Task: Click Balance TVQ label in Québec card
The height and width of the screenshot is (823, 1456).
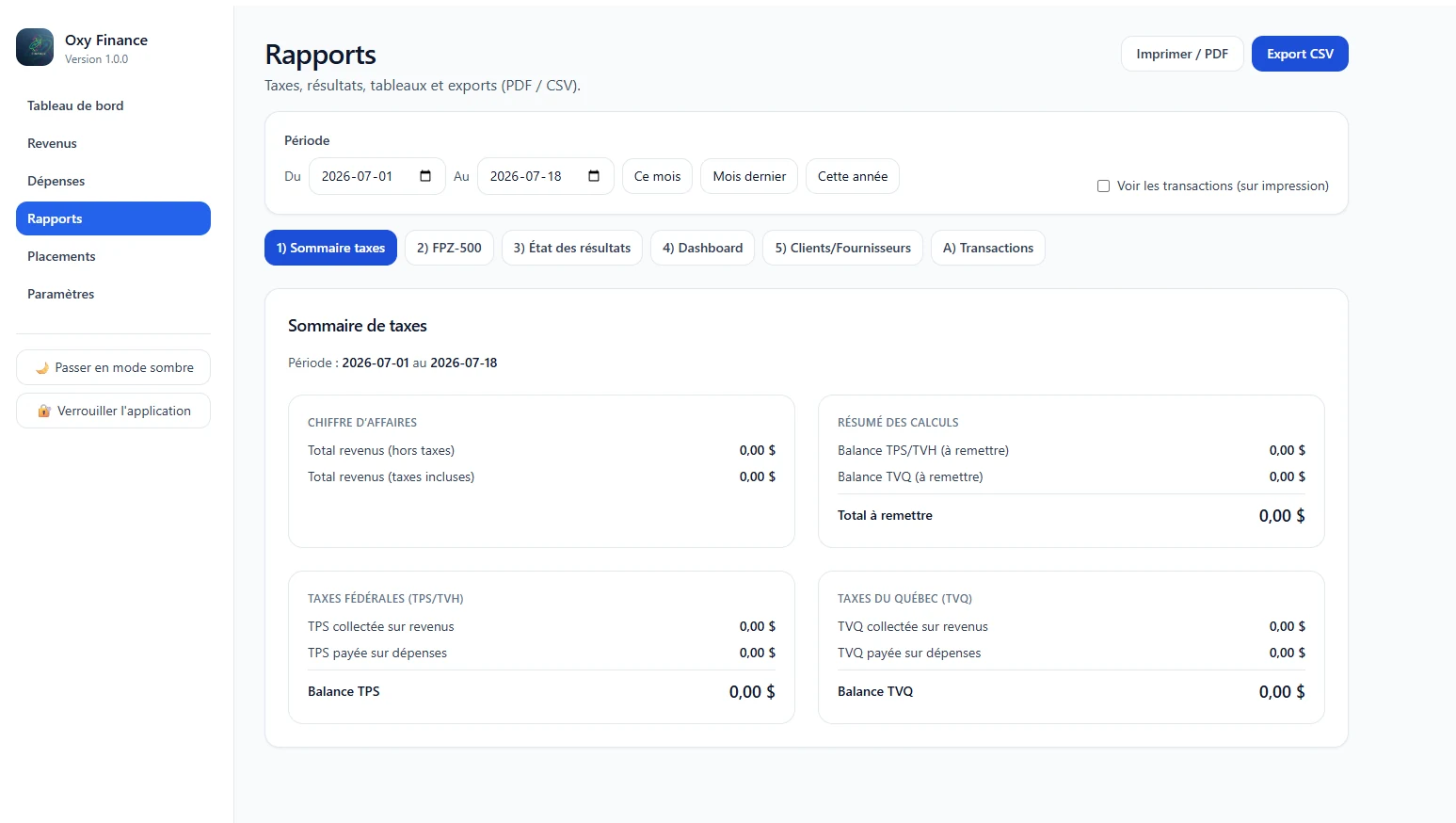Action: [875, 691]
